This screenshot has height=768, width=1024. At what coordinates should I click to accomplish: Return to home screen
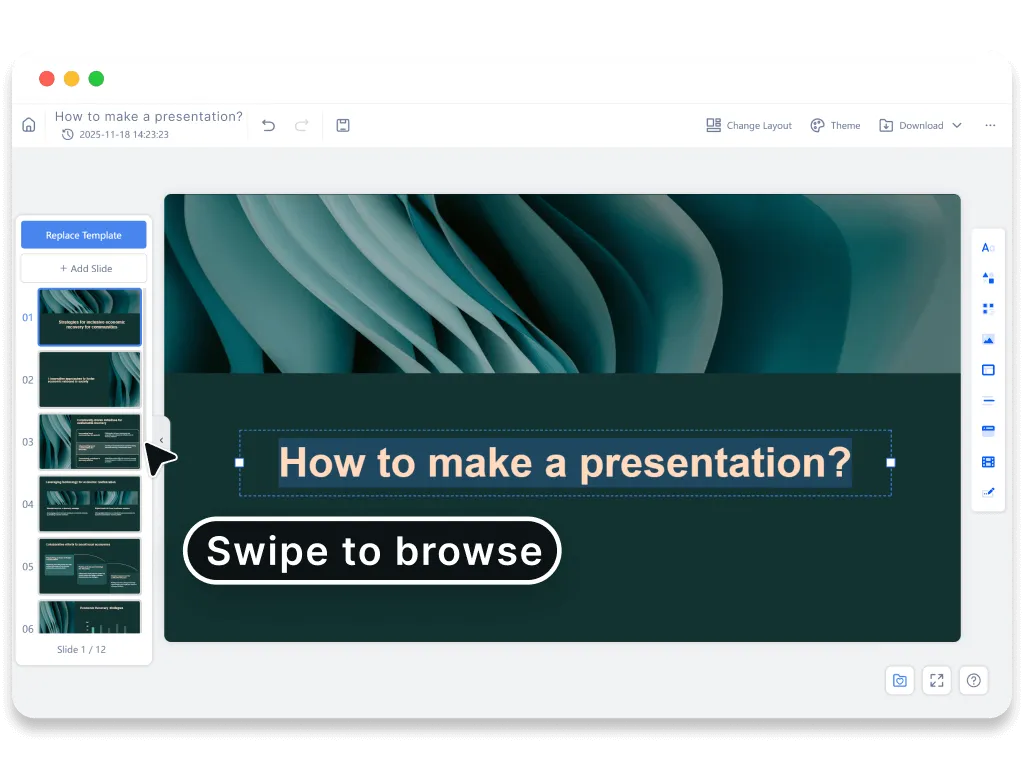[x=28, y=124]
